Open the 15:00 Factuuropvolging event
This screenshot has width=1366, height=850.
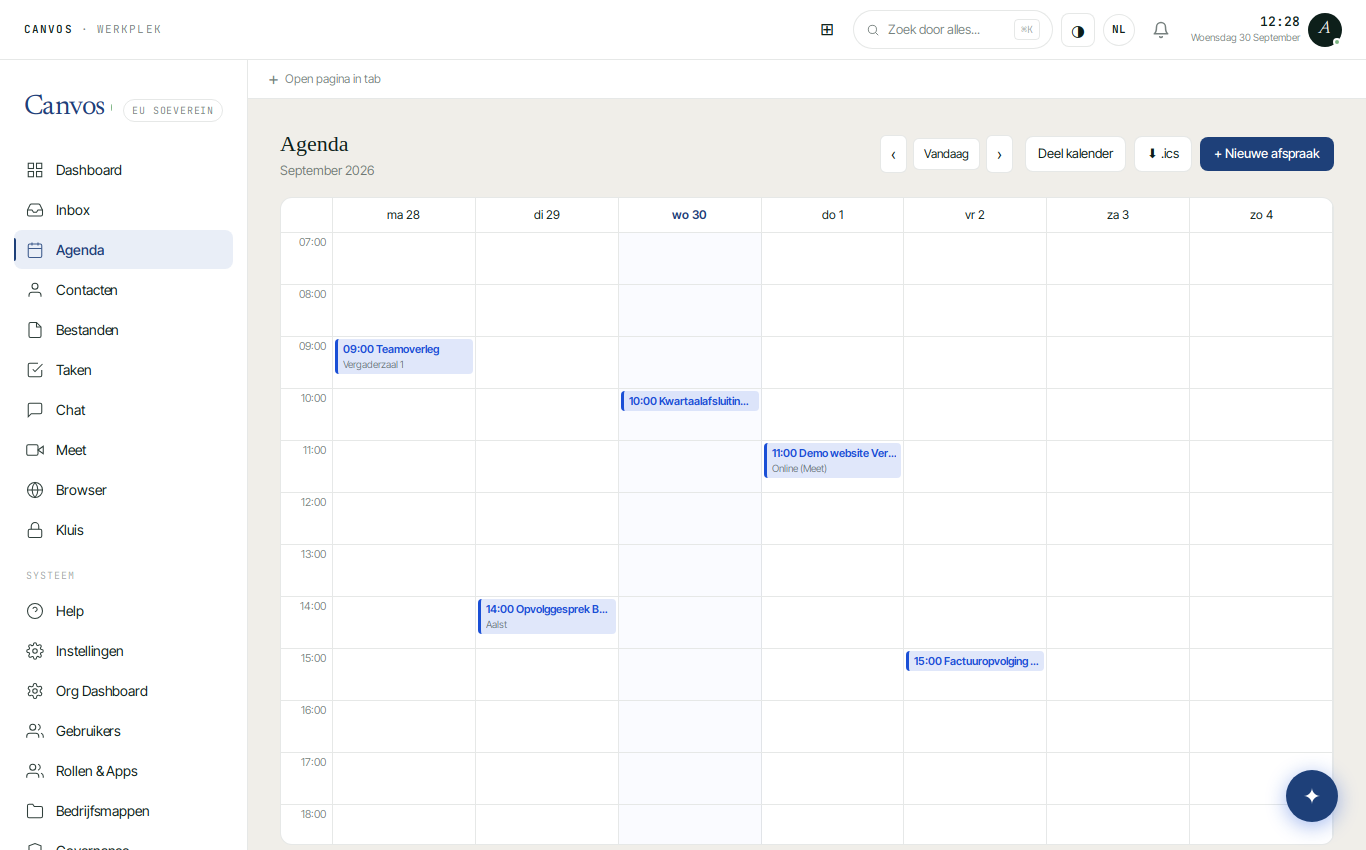click(x=975, y=661)
